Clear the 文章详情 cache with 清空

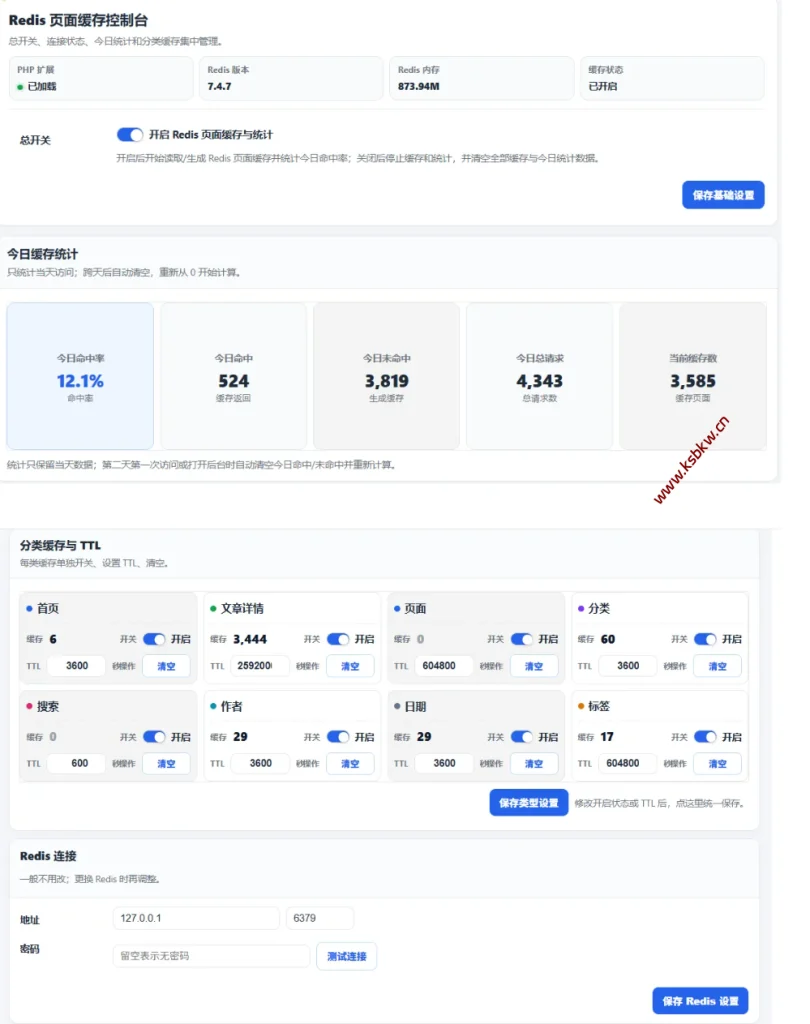350,666
